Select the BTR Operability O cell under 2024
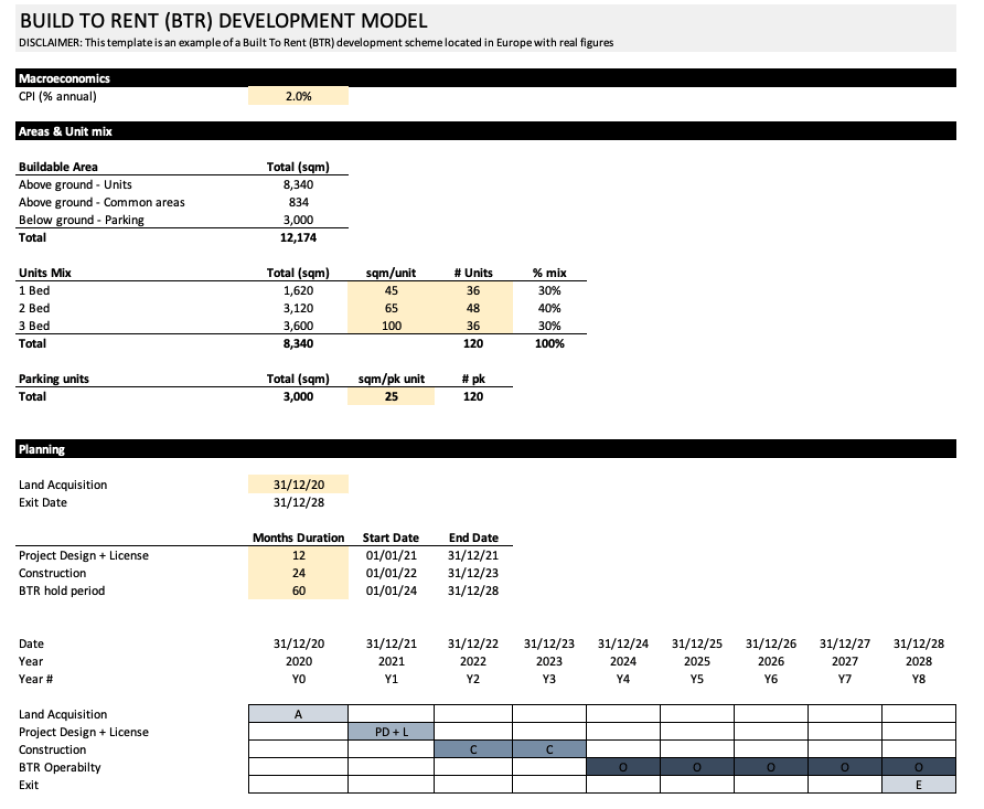984x809 pixels. (622, 766)
